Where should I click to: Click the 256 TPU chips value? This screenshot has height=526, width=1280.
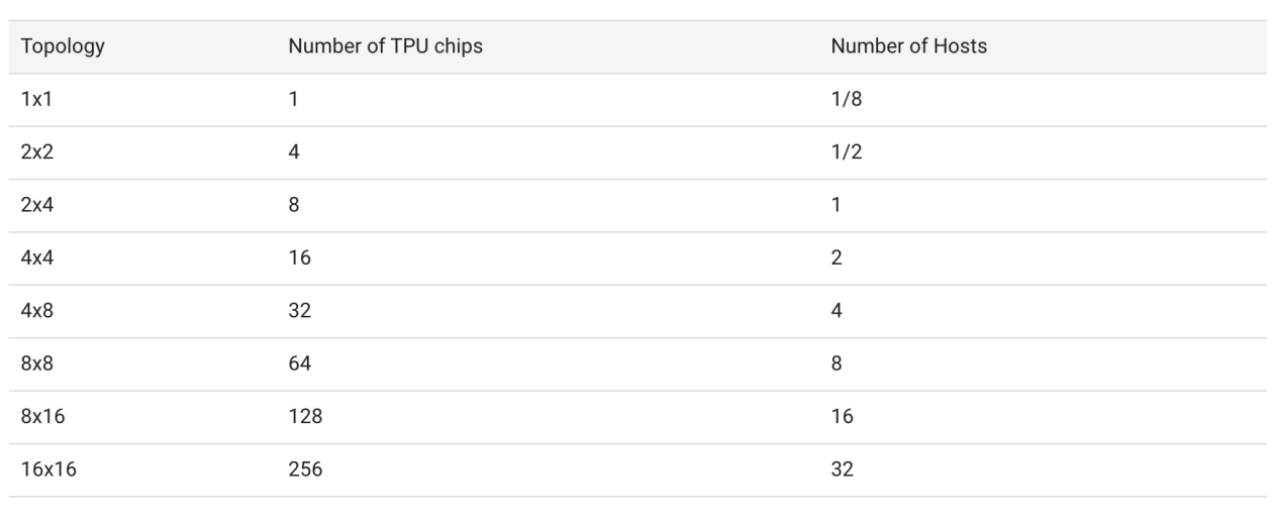(305, 470)
